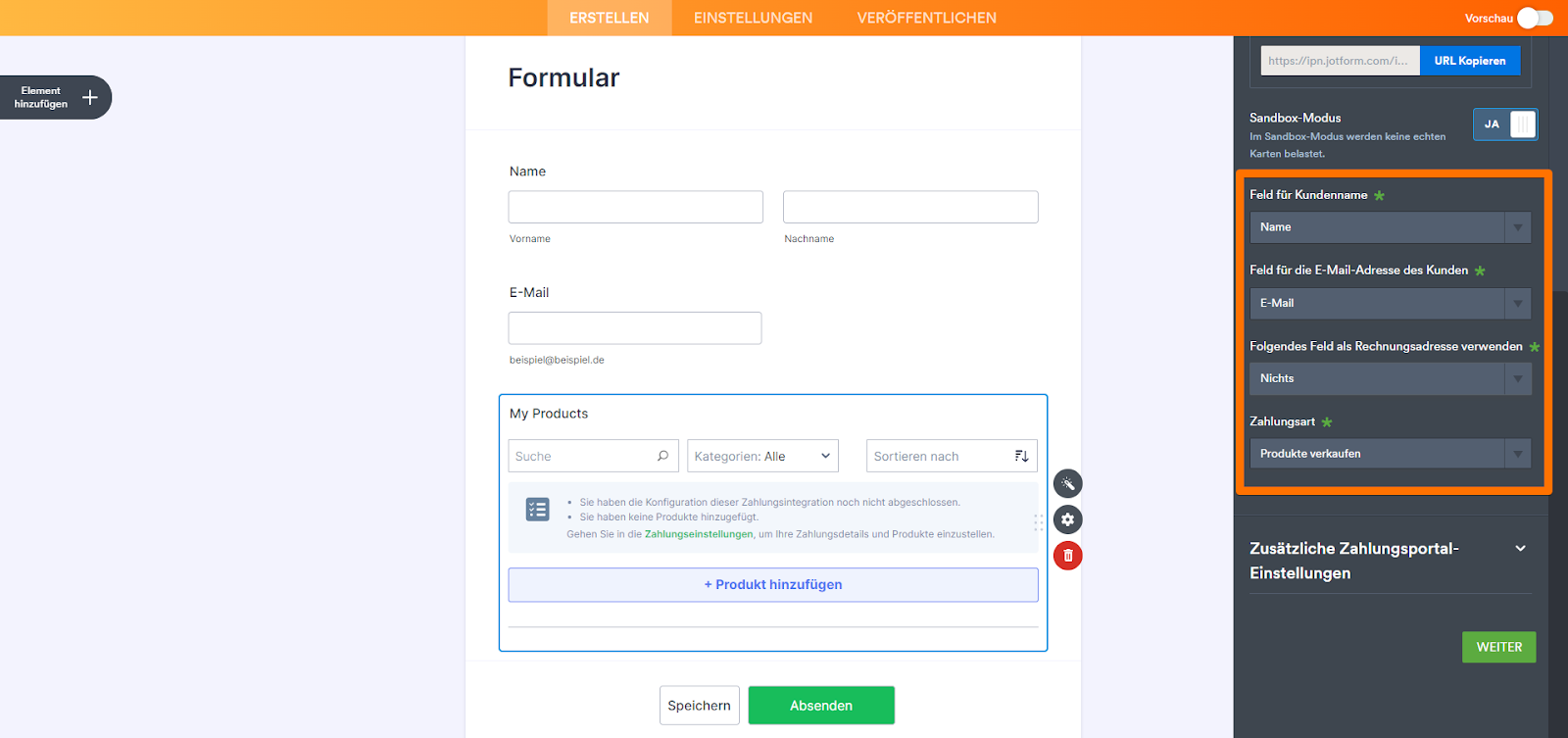
Task: Switch to the EINSTELLUNGEN tab
Action: [x=753, y=18]
